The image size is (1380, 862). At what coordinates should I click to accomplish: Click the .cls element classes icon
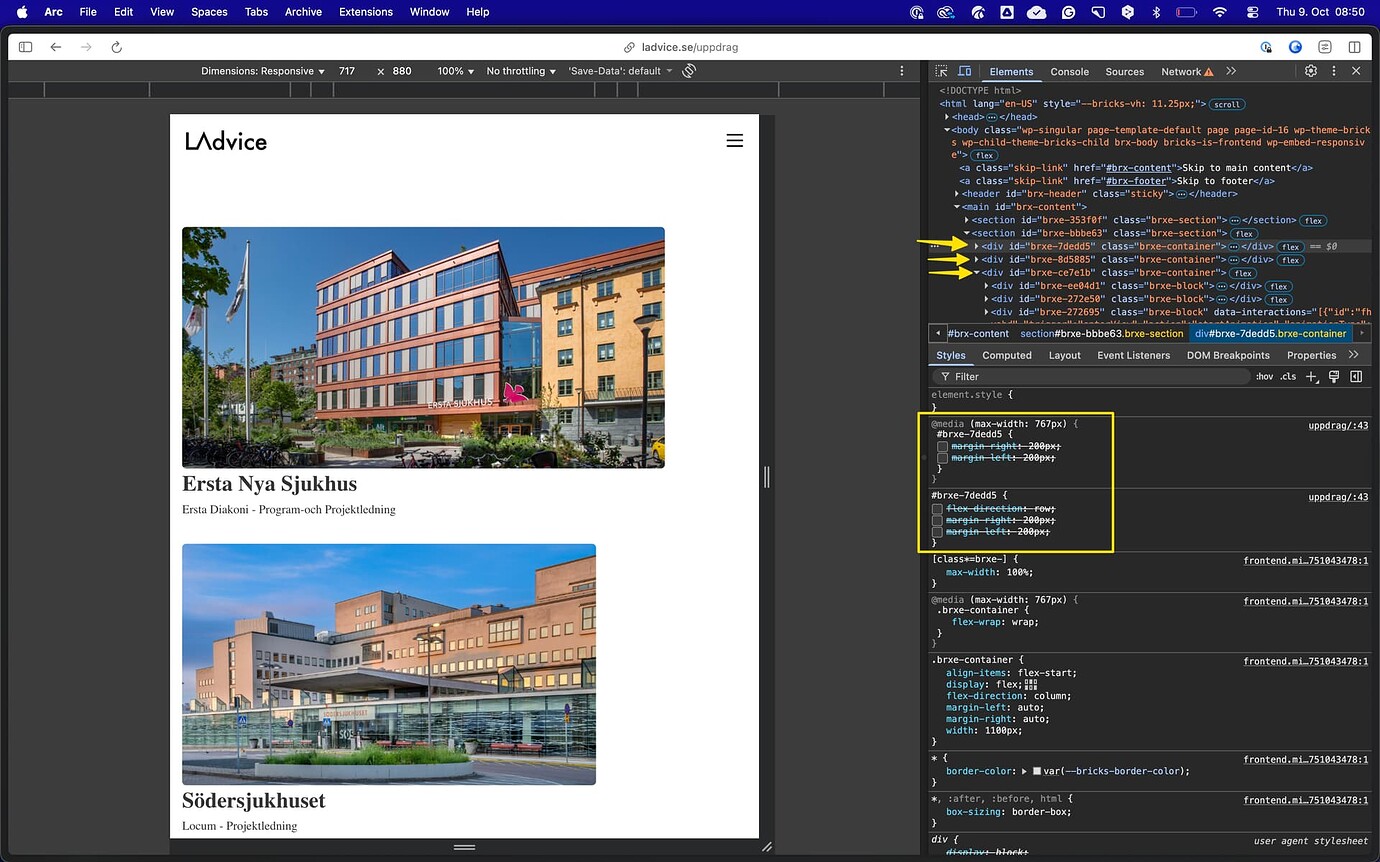click(1287, 376)
